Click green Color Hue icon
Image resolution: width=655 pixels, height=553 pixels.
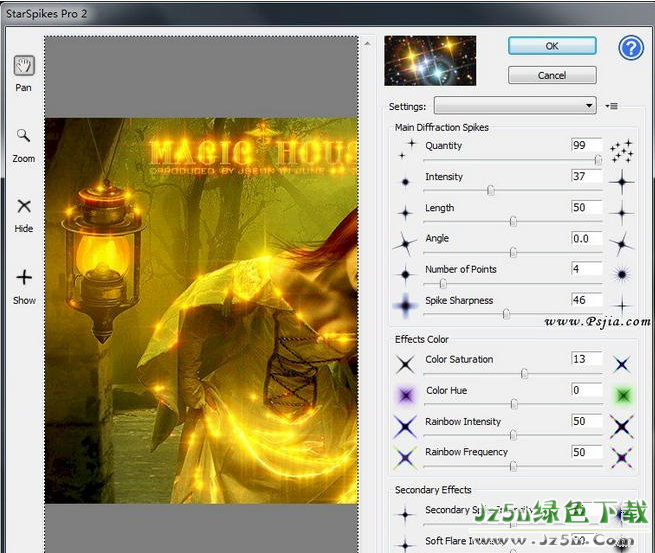tap(623, 395)
